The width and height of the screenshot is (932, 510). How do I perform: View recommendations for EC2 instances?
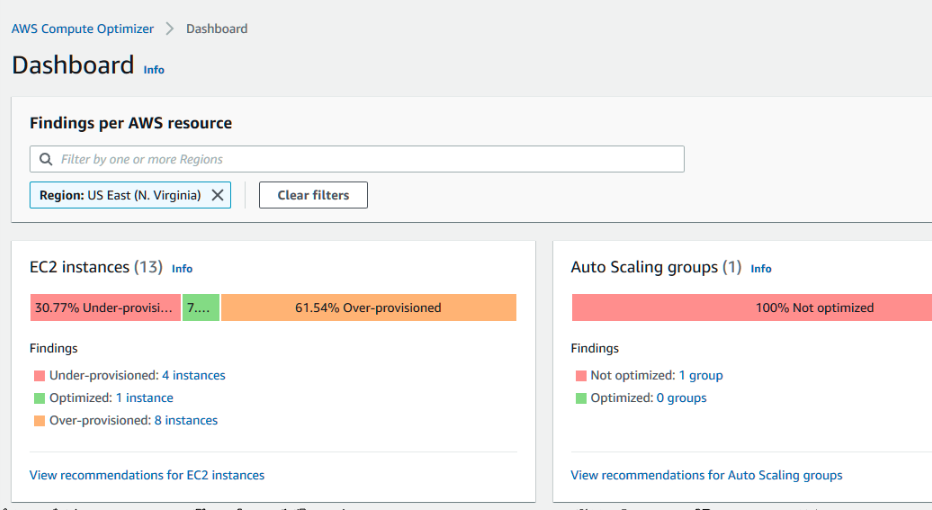(x=147, y=475)
